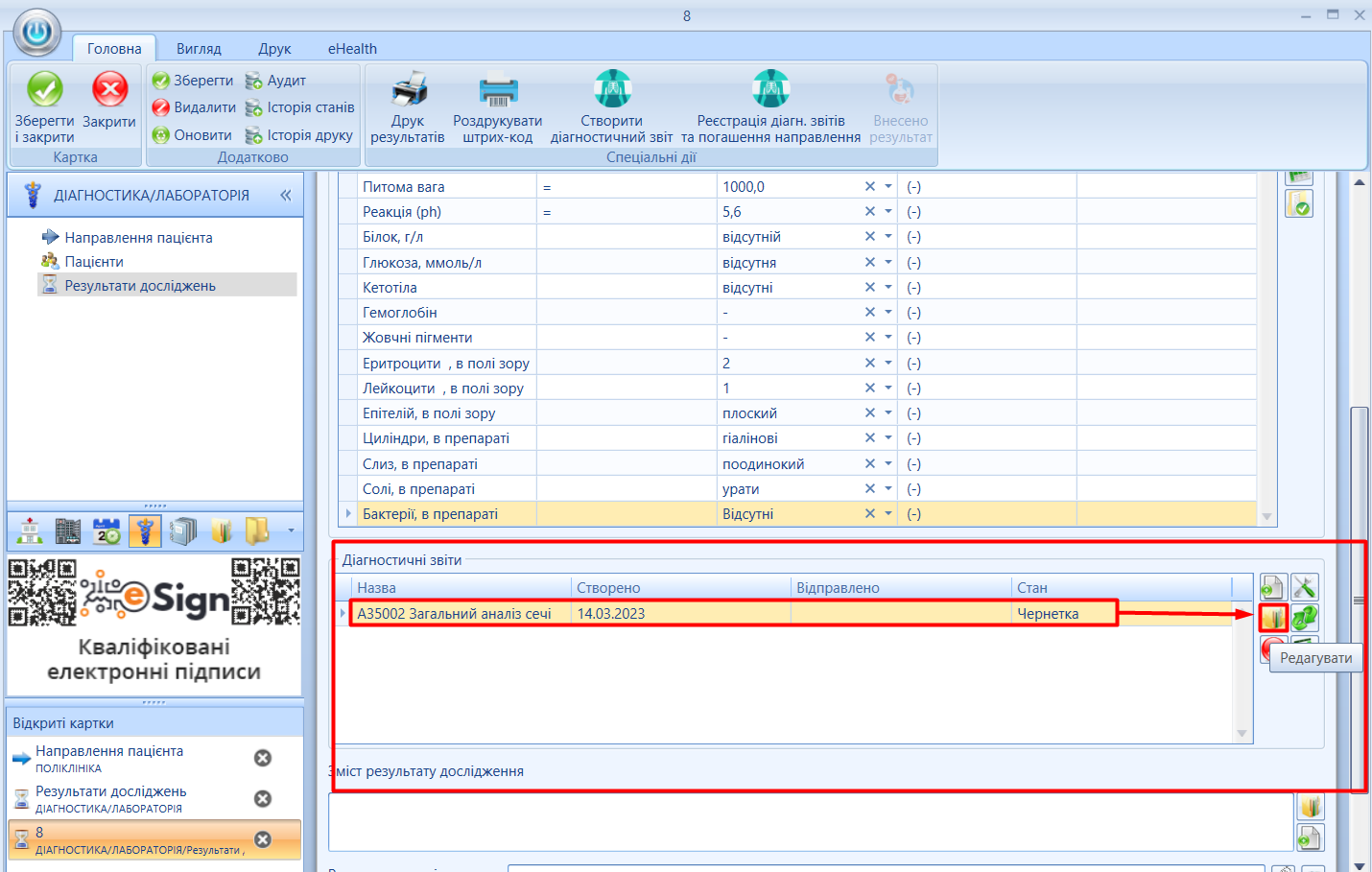Click the green document icon below the binder icon

click(x=1311, y=837)
